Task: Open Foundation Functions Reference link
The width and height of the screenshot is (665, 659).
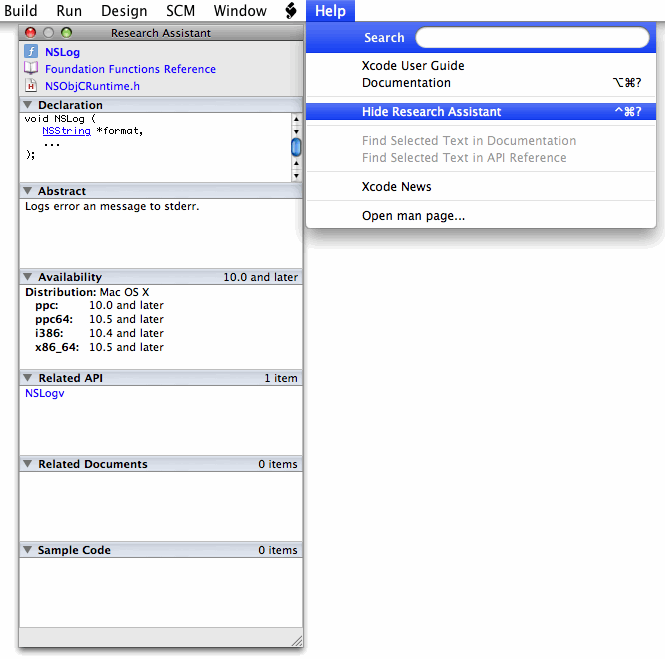Action: click(130, 69)
